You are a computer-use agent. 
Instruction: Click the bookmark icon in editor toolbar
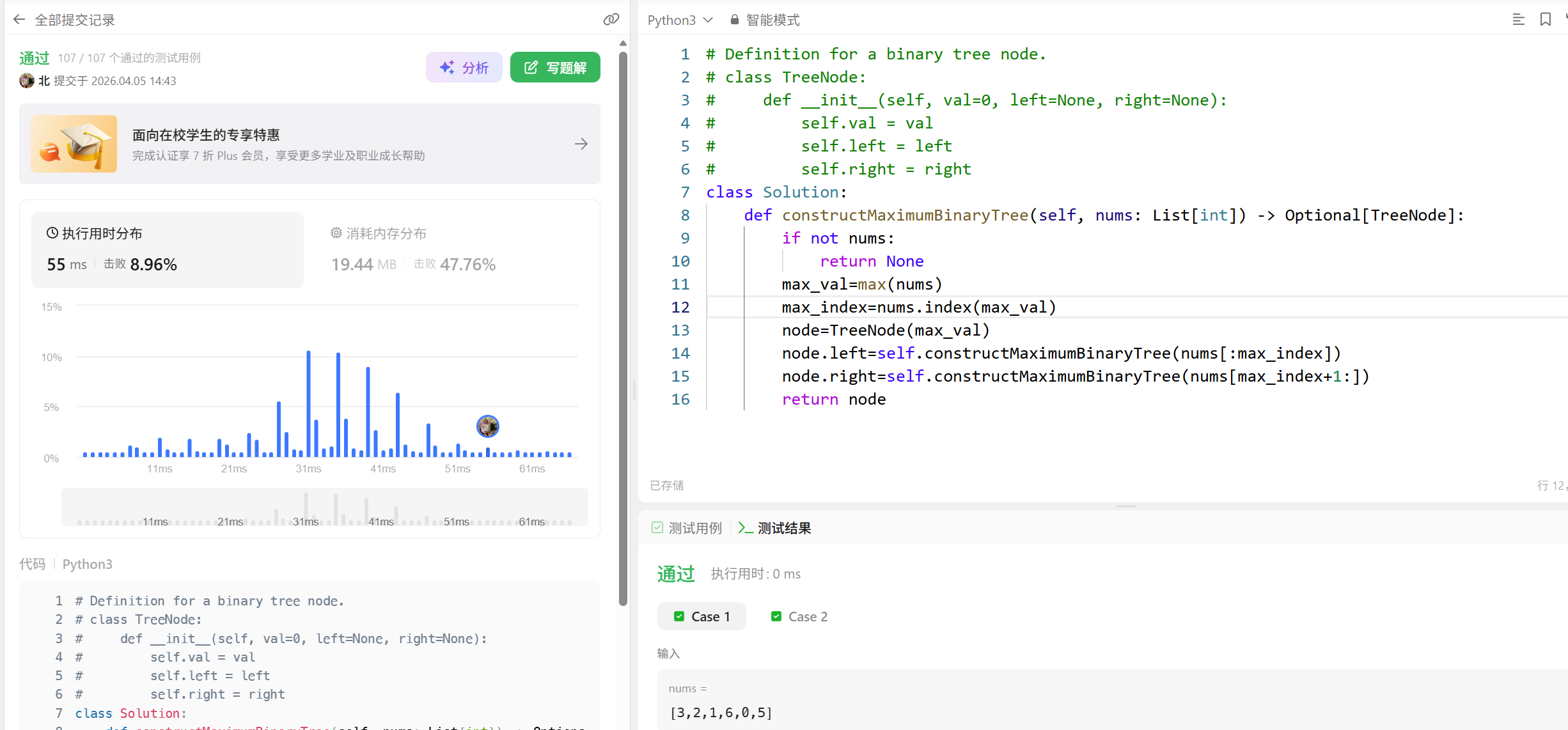(x=1545, y=20)
